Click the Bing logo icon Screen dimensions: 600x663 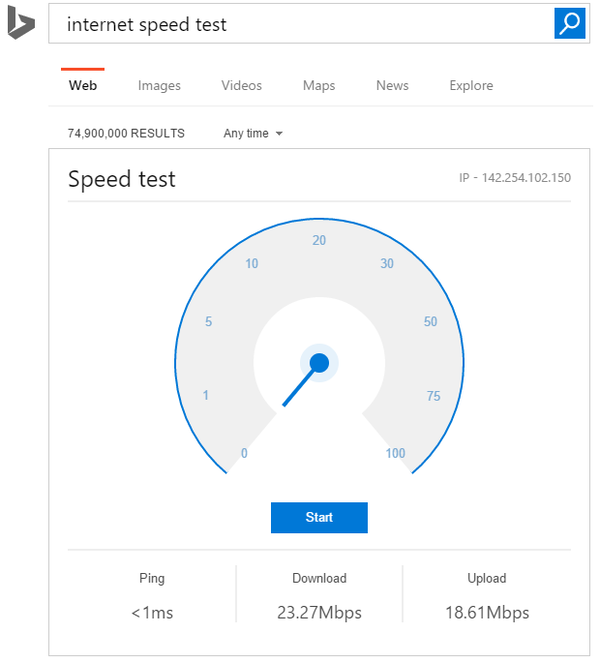(x=21, y=24)
